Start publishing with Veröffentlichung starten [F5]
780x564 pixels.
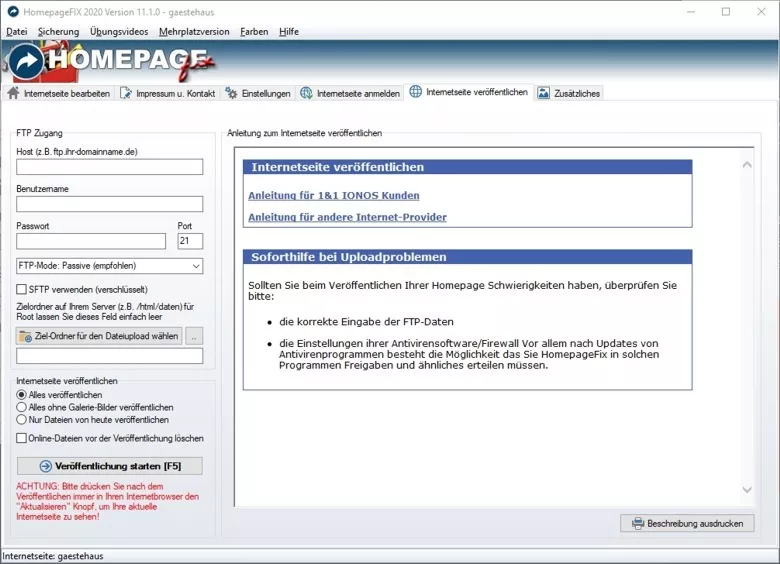pyautogui.click(x=110, y=466)
